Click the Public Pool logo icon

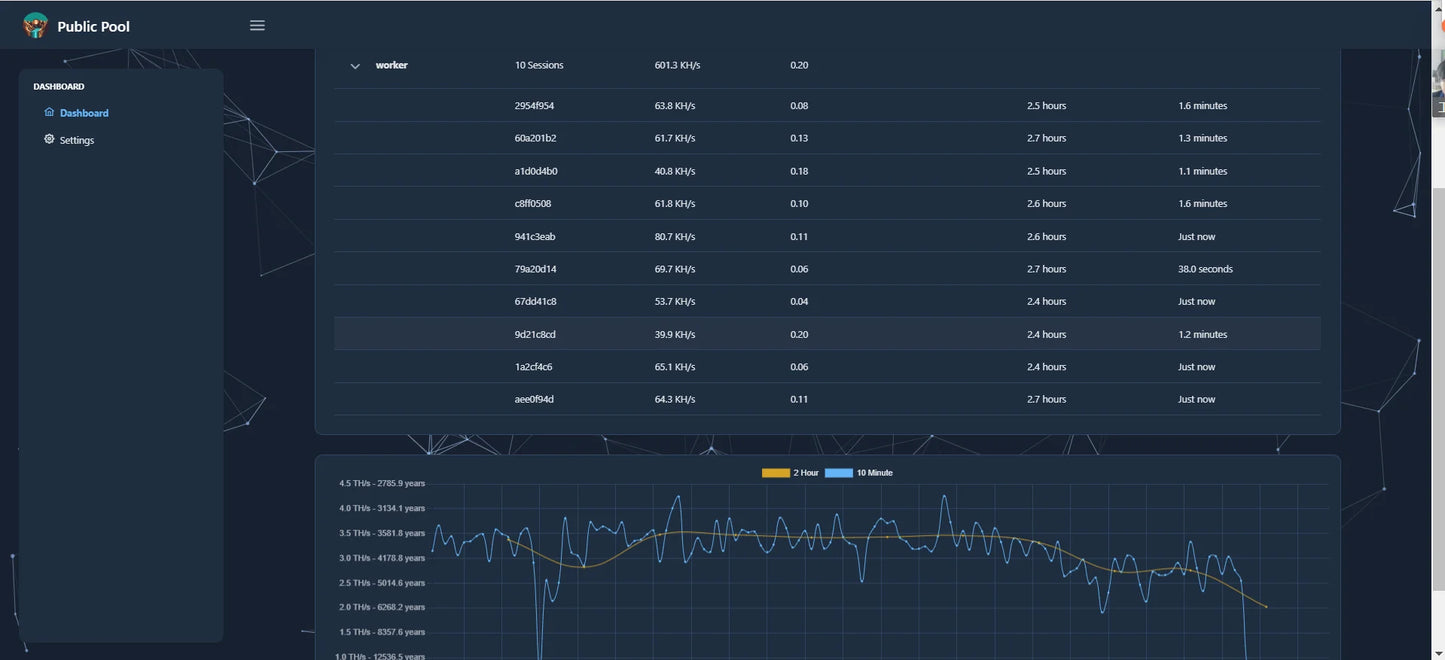coord(35,24)
